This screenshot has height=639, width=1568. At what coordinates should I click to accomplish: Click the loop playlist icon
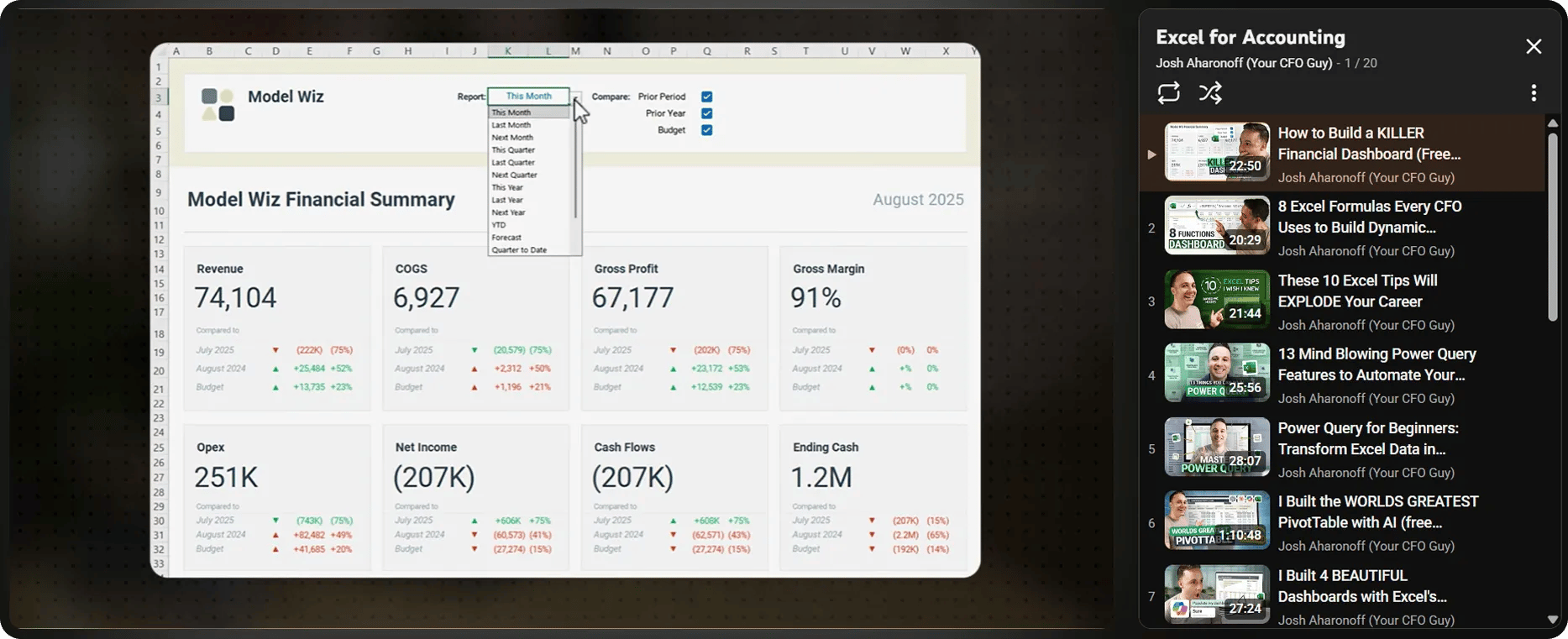1168,92
